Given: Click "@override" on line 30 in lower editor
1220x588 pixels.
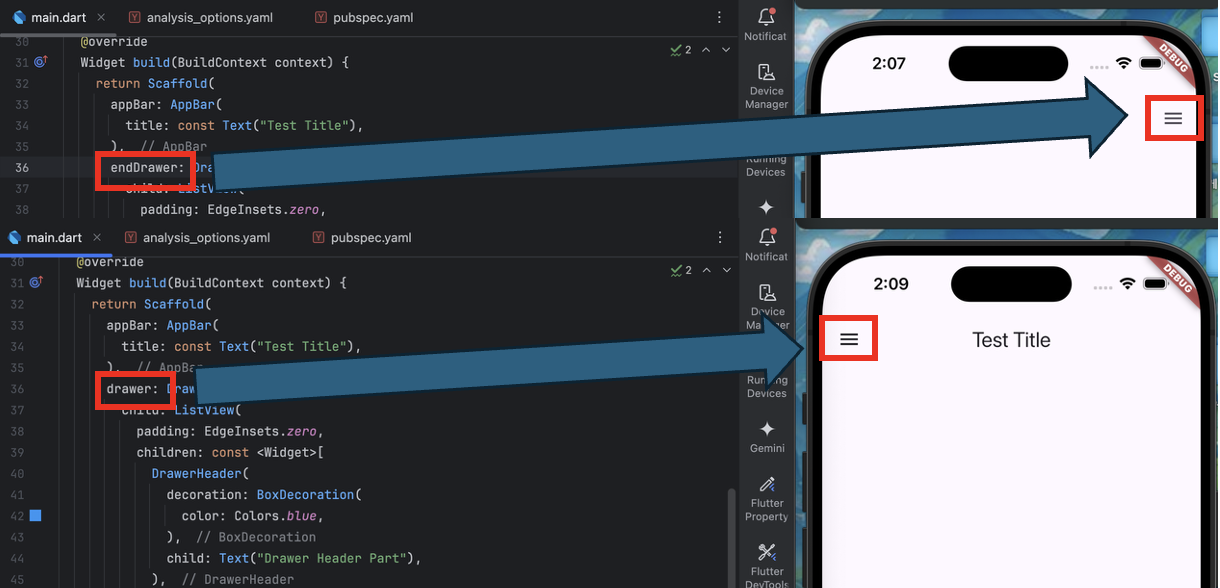Looking at the screenshot, I should click(111, 262).
